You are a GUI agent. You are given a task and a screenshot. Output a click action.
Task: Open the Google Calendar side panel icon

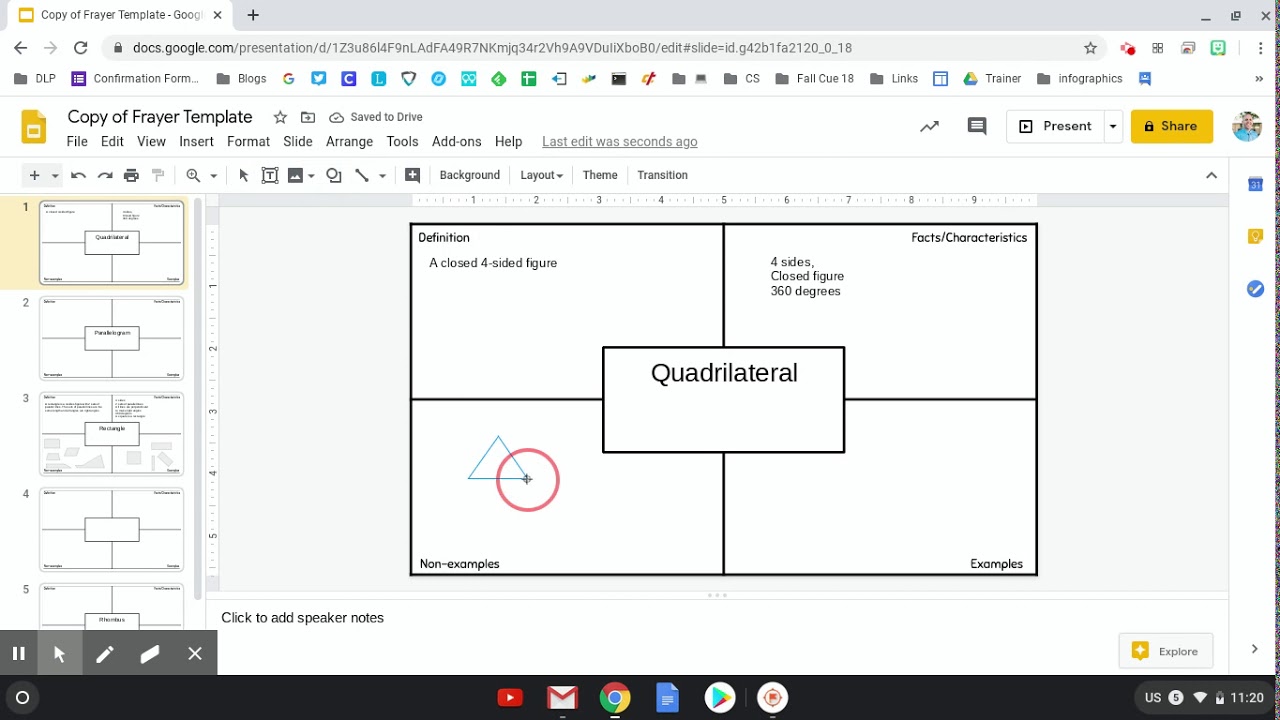point(1255,184)
